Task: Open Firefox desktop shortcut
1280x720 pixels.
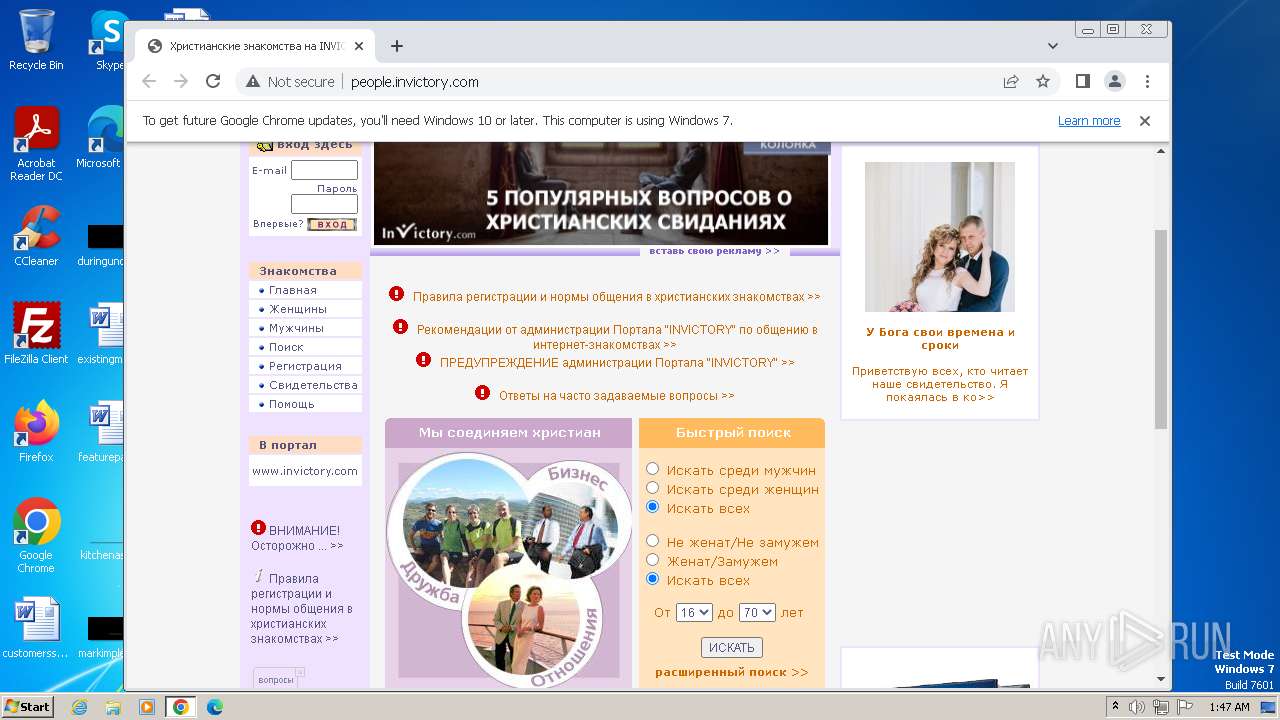Action: (36, 431)
